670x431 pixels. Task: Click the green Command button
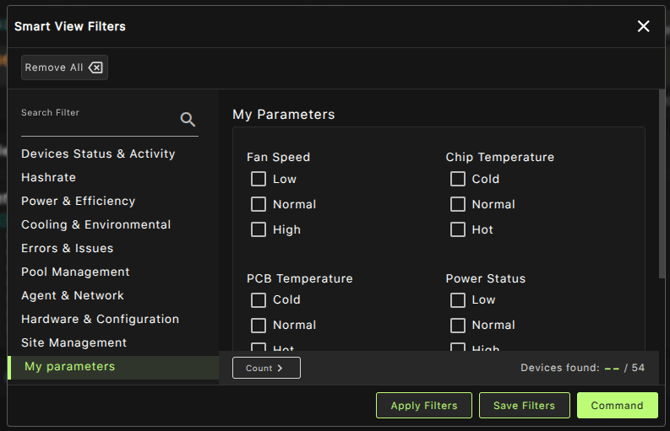point(617,405)
